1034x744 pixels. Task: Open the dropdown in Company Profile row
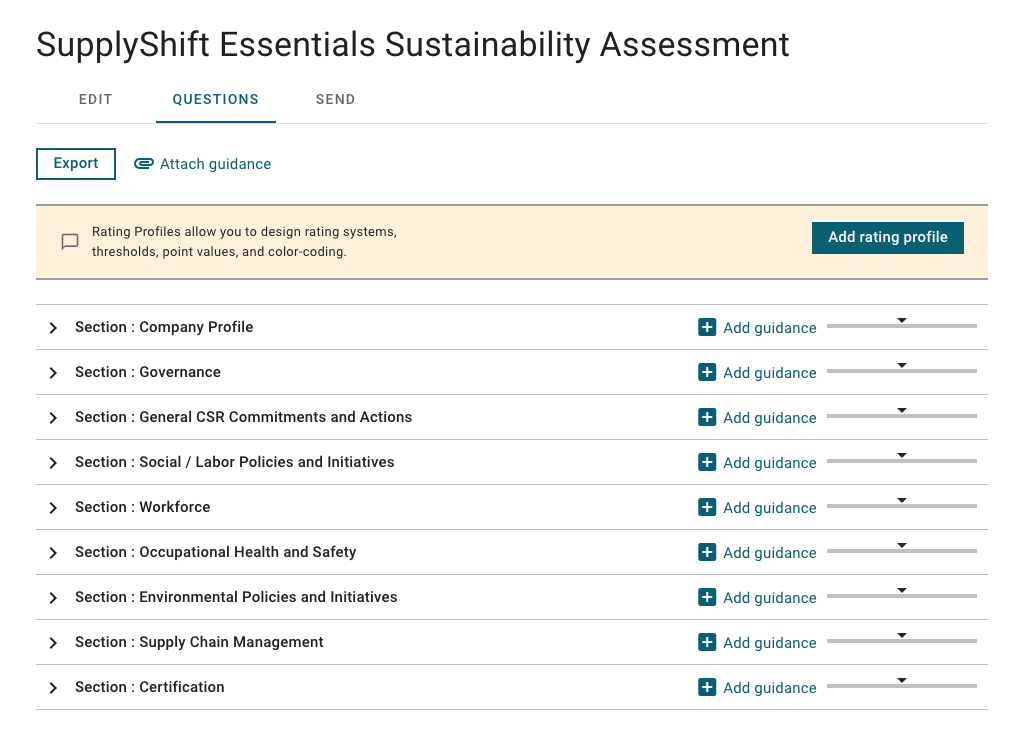901,323
